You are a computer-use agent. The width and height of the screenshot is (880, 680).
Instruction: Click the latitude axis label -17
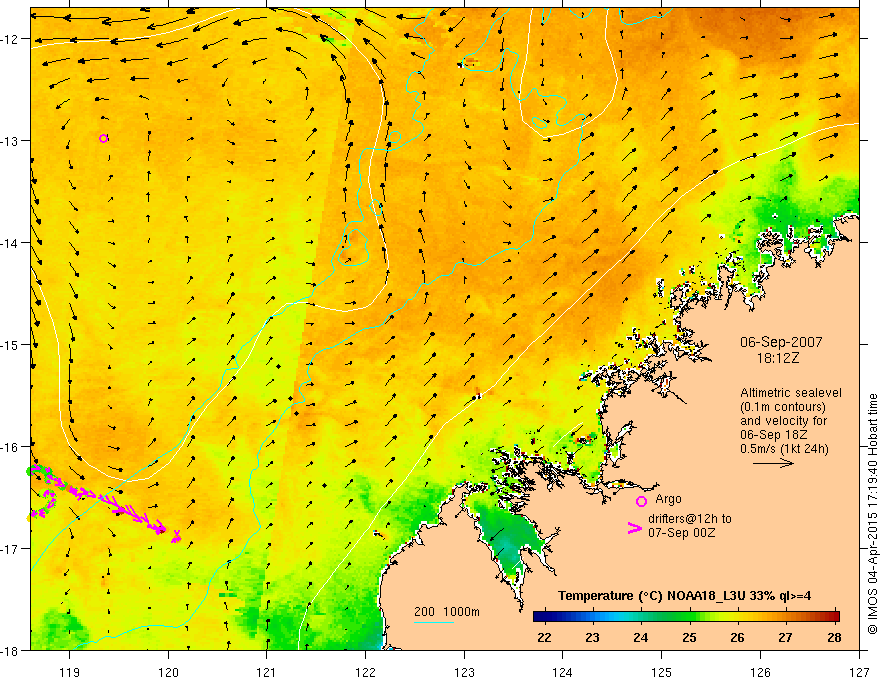[x=10, y=548]
